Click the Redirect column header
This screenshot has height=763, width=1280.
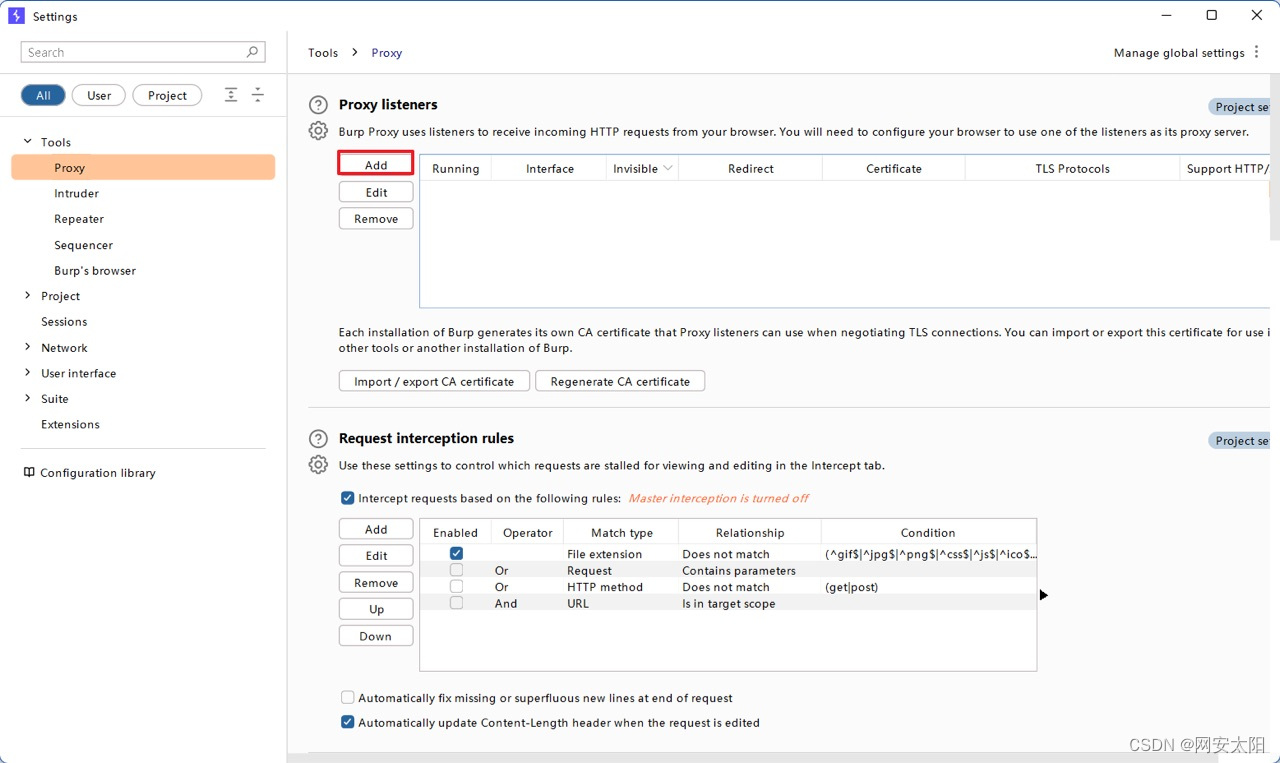click(751, 168)
